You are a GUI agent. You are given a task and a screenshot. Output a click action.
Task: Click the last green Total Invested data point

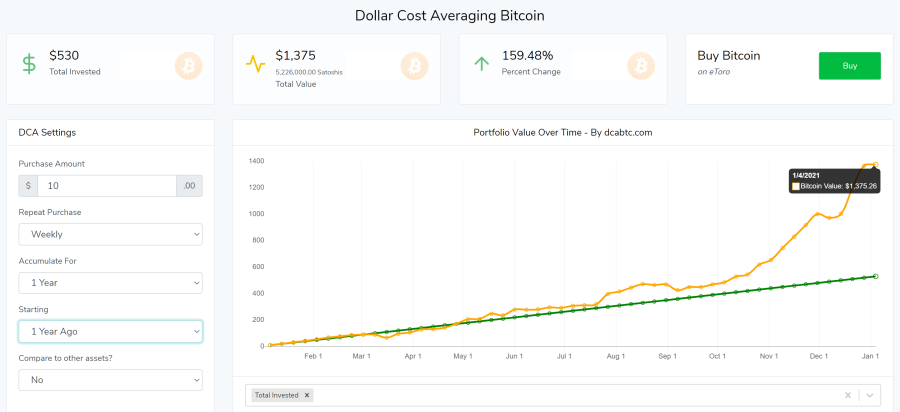pos(875,276)
